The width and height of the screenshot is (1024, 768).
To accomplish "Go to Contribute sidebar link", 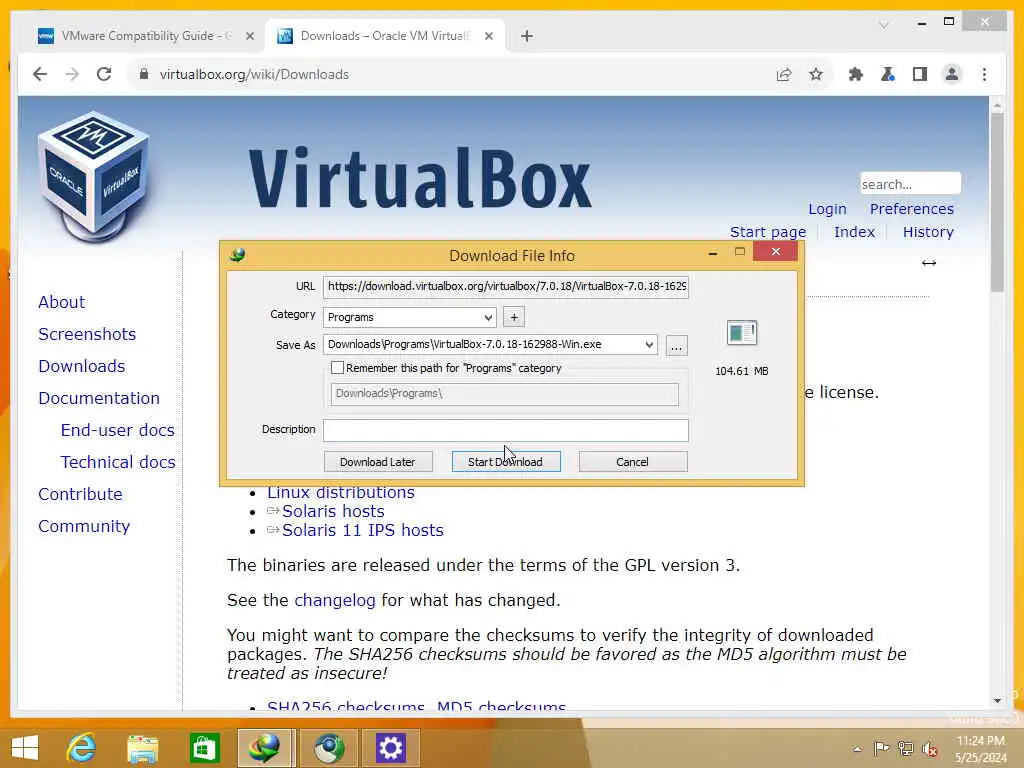I will click(80, 494).
